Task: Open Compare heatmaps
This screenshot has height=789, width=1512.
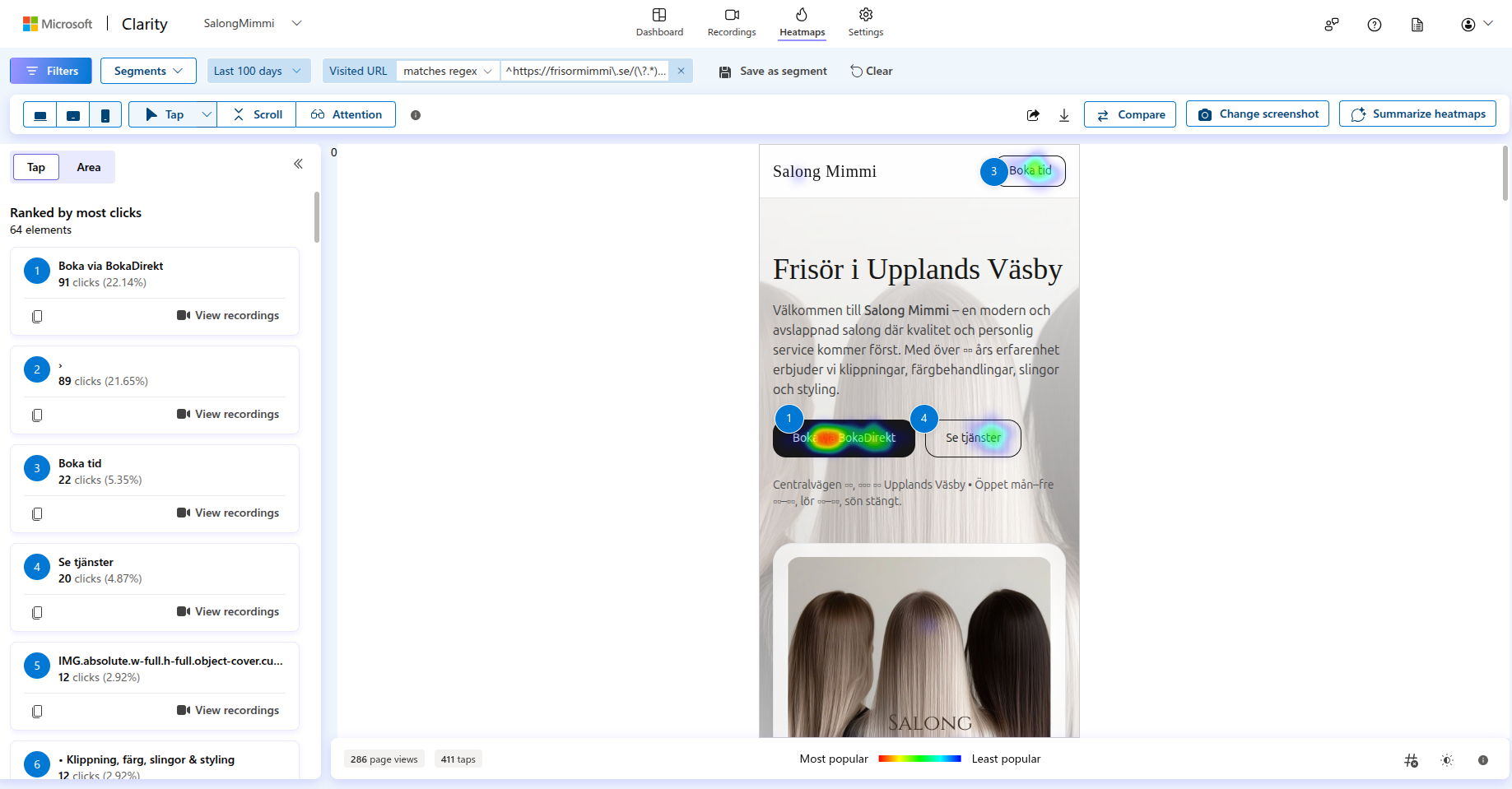Action: tap(1130, 114)
